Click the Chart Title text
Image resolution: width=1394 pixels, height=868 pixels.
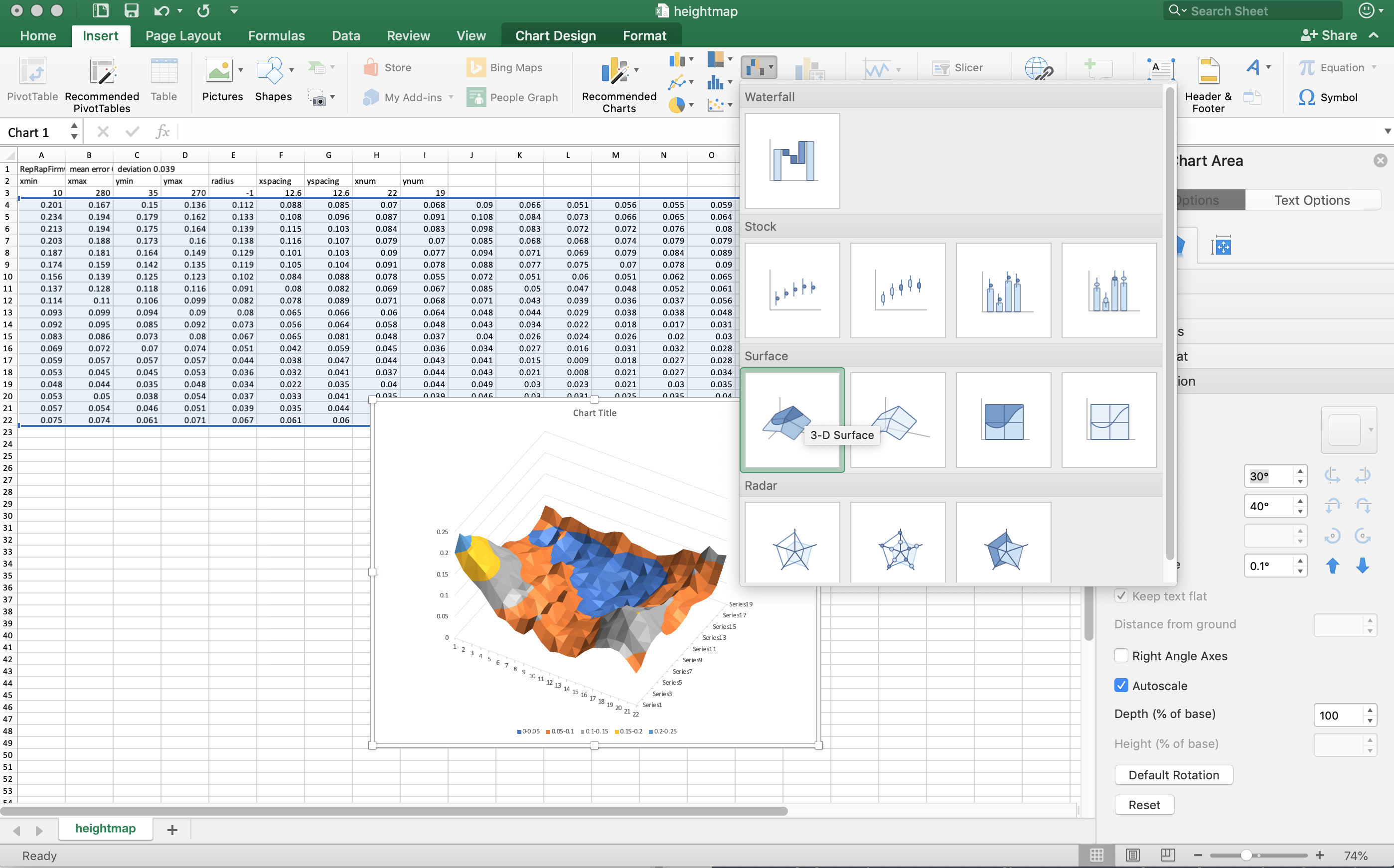tap(594, 413)
